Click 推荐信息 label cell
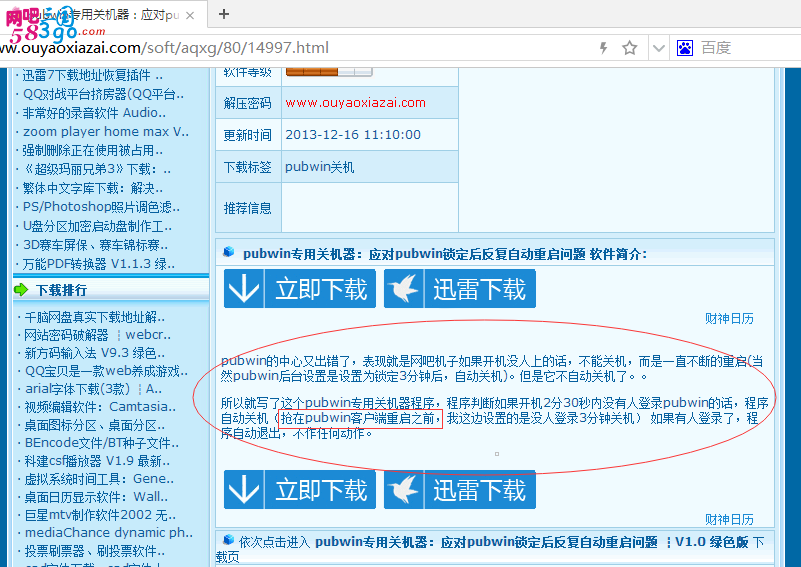Screen dimensions: 801x567 pos(248,208)
